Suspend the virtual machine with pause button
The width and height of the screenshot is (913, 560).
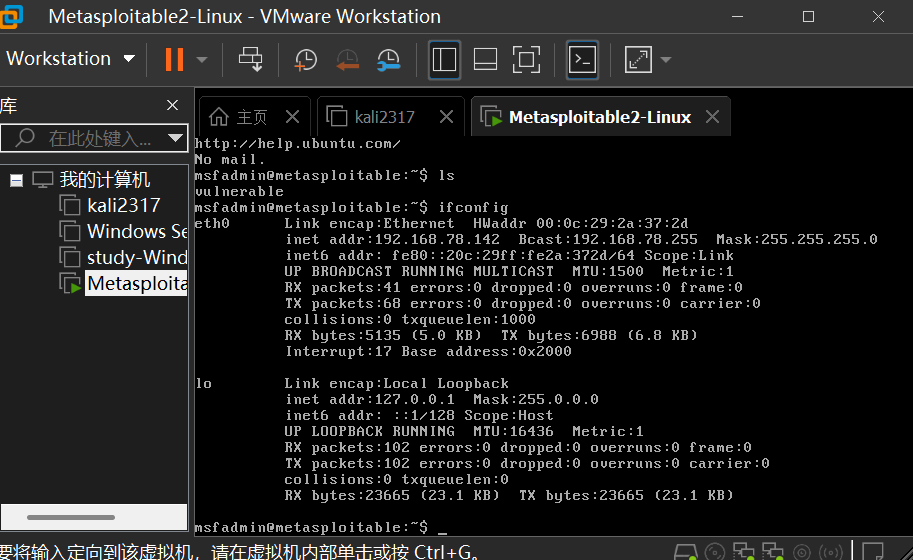(174, 59)
